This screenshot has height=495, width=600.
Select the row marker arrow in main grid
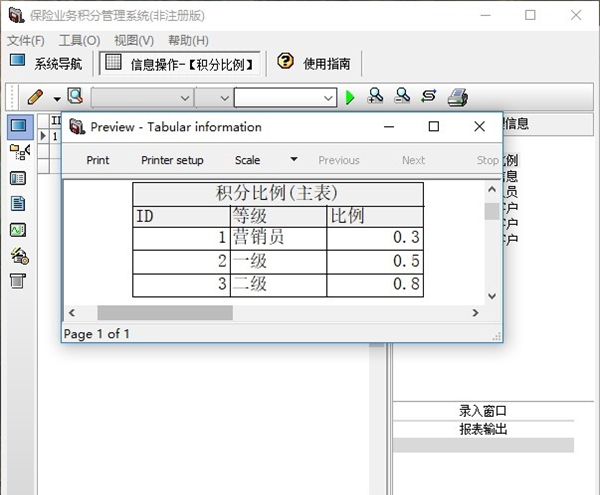(x=43, y=136)
